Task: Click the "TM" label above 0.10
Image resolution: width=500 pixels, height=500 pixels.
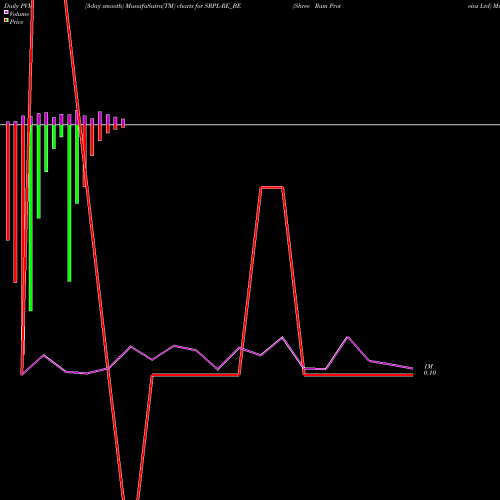Action: [428, 367]
